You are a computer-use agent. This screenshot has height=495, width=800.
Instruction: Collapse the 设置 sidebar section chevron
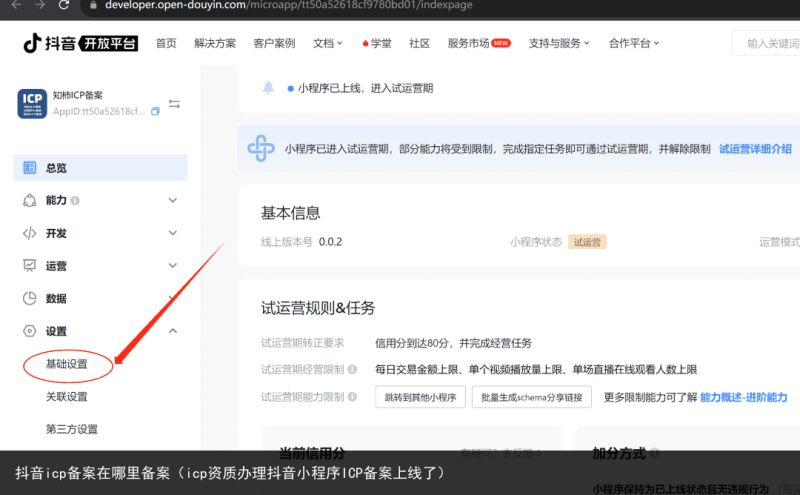[x=173, y=331]
